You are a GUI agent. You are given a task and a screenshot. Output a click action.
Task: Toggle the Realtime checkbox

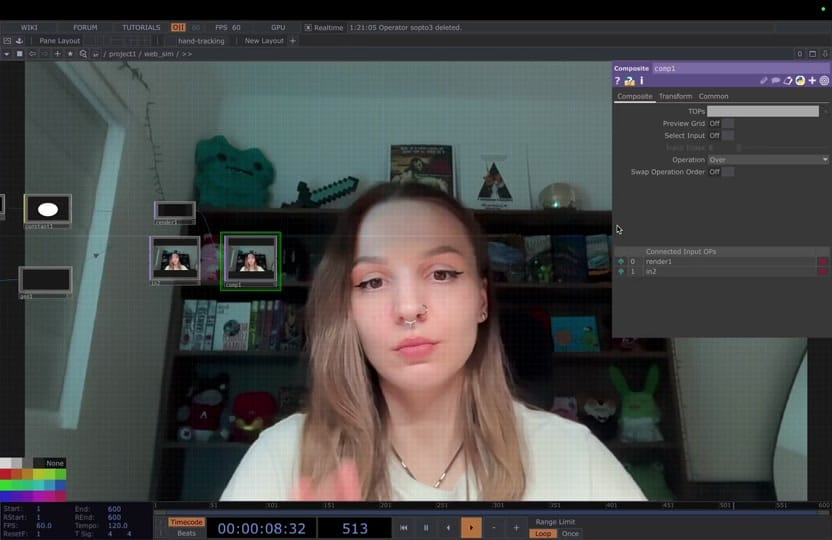tap(308, 28)
